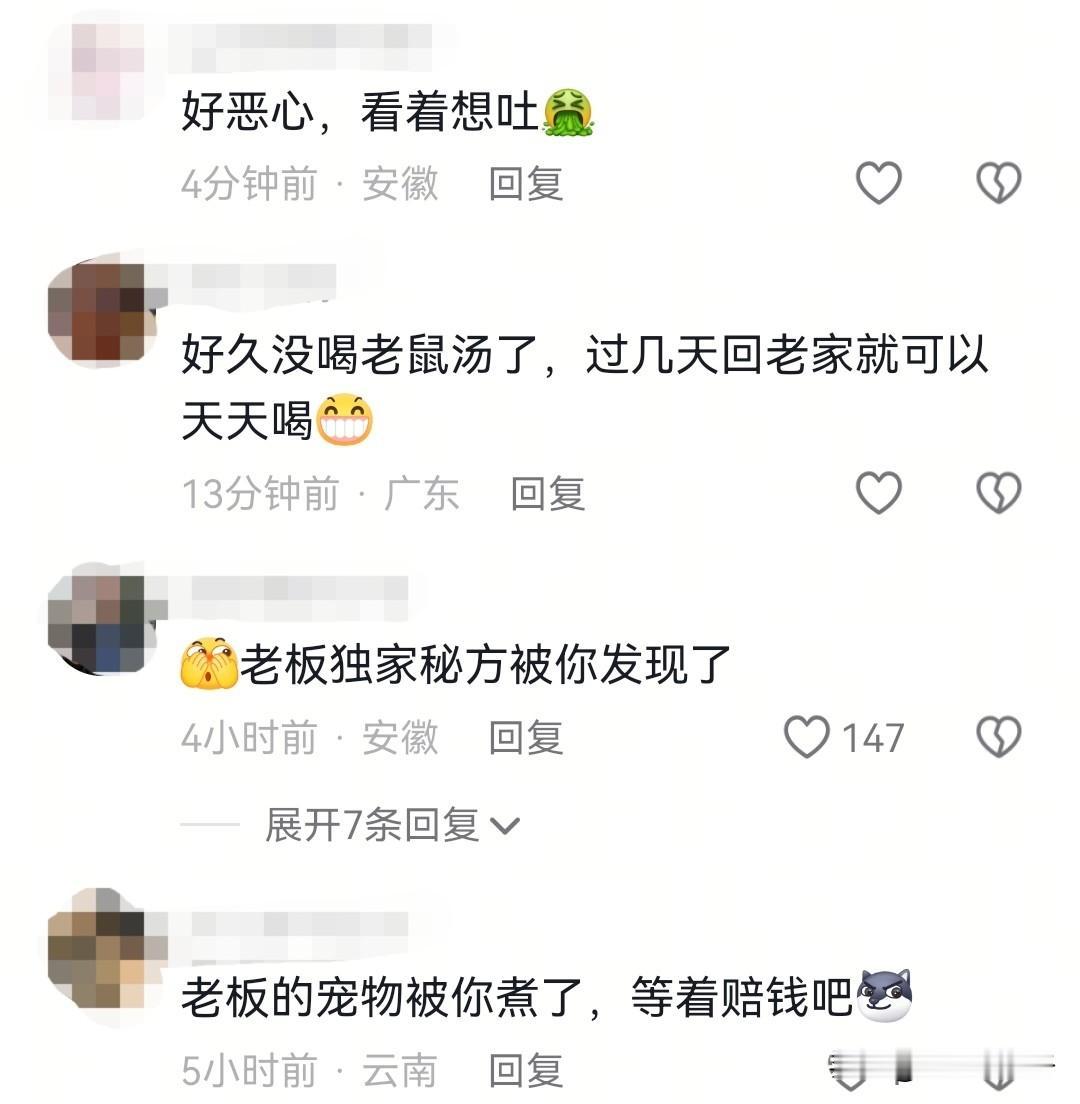Reply to the 4分钟前 Anhui comment
This screenshot has width=1080, height=1104.
526,184
